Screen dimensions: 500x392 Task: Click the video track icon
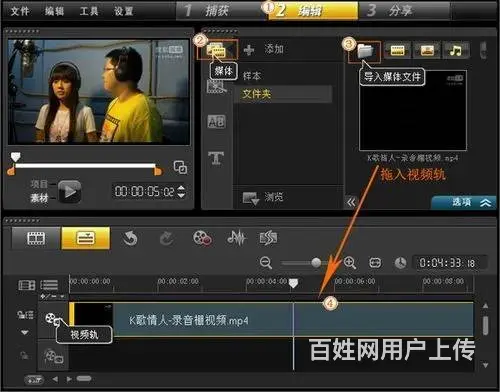click(x=52, y=319)
